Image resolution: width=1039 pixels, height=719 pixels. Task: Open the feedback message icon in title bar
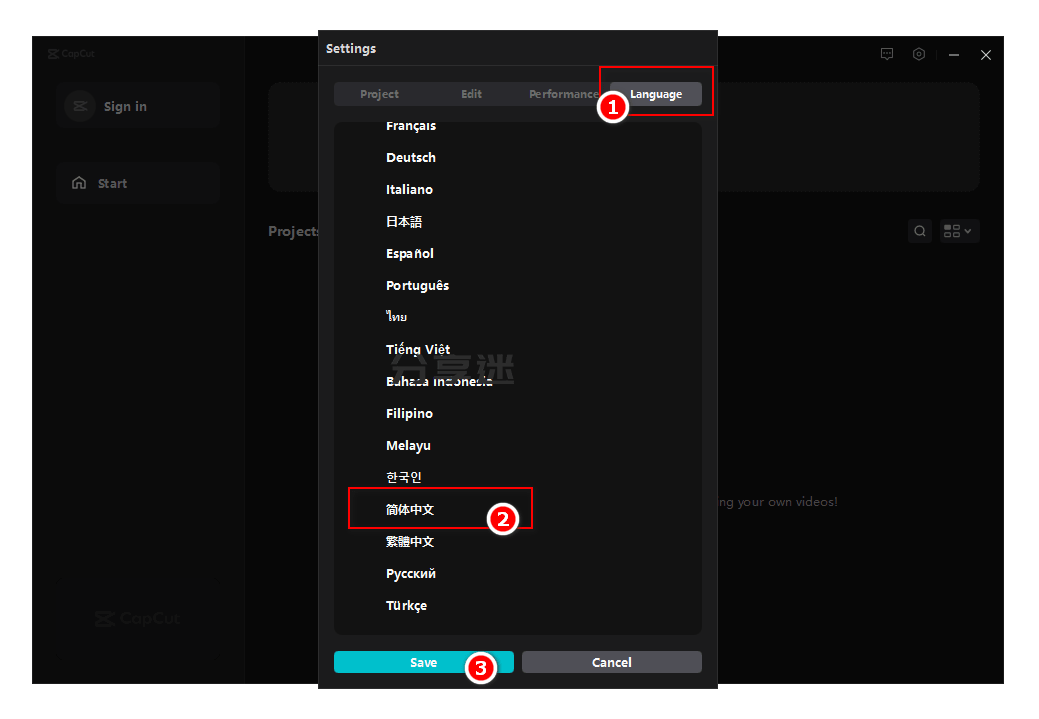click(x=887, y=54)
